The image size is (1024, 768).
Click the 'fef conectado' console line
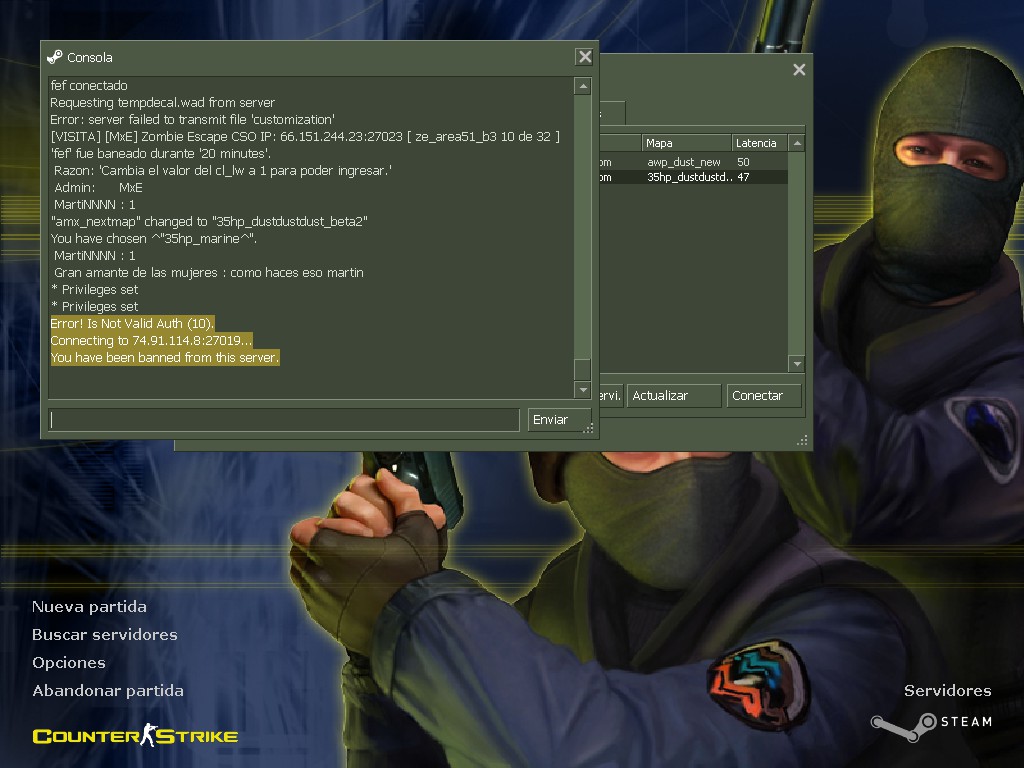point(89,86)
